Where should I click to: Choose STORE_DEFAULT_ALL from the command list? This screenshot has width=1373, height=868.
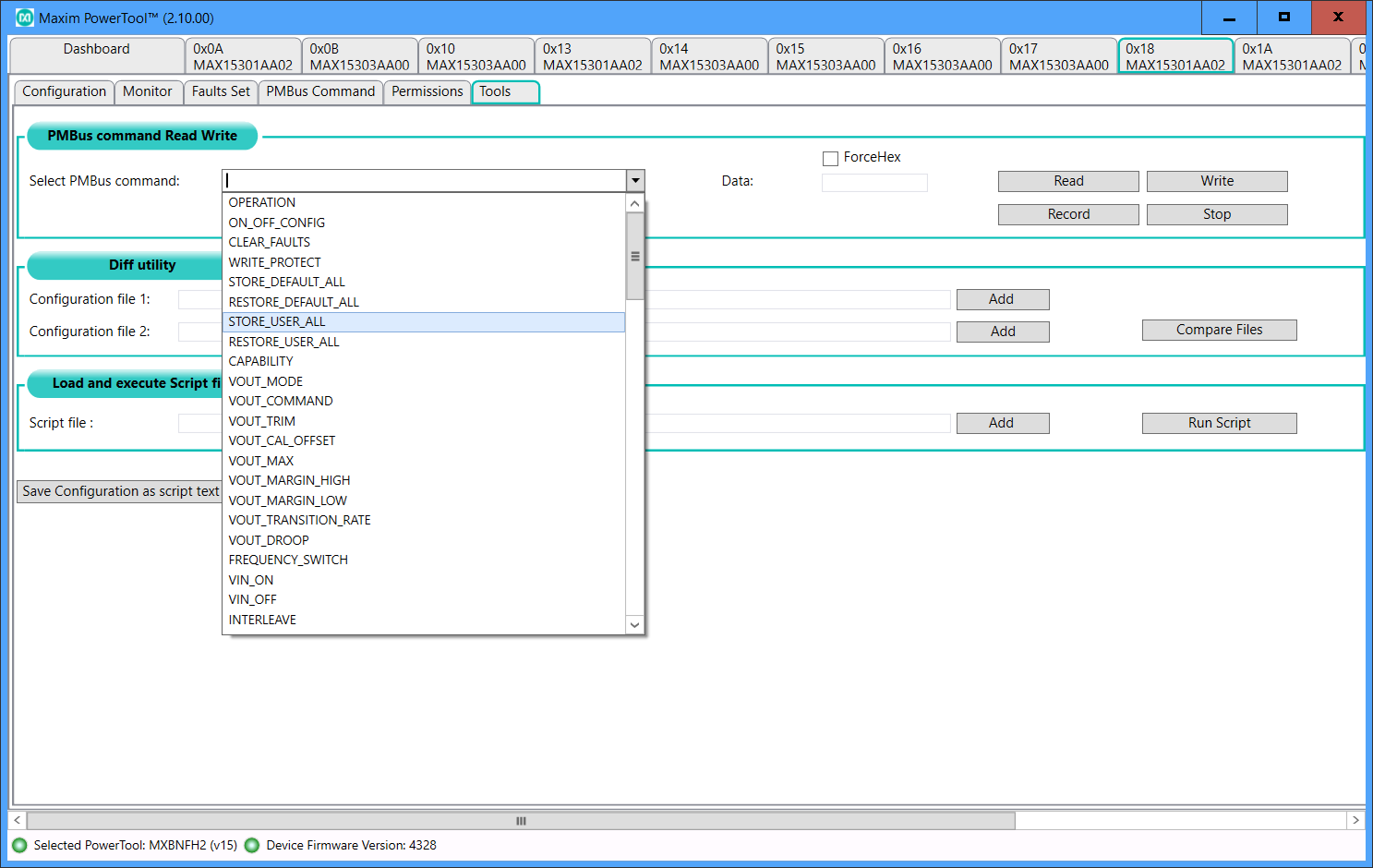tap(424, 282)
